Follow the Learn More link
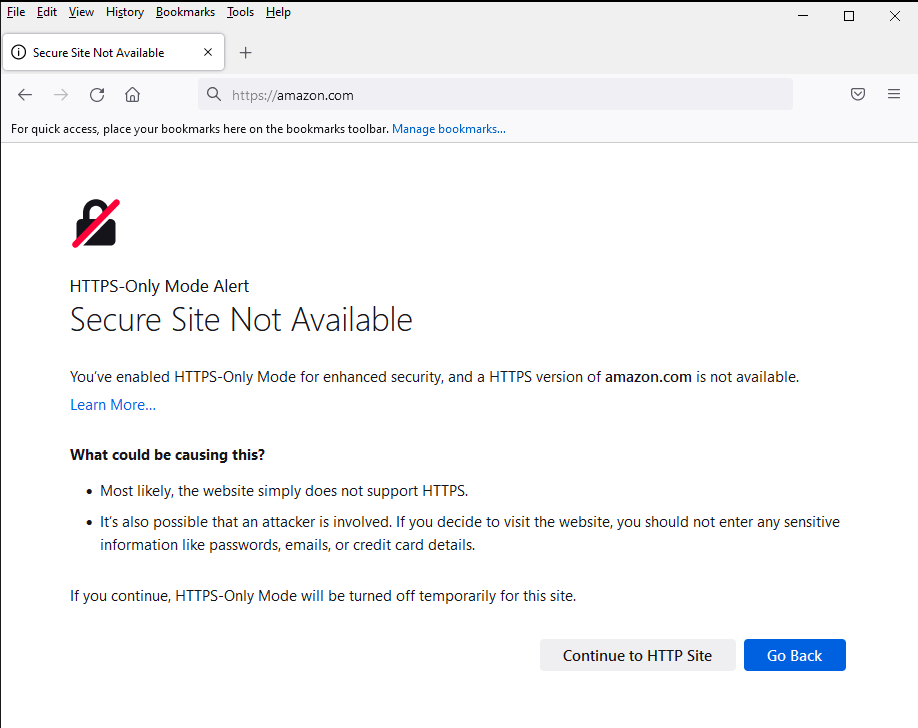The height and width of the screenshot is (728, 918). (x=113, y=405)
